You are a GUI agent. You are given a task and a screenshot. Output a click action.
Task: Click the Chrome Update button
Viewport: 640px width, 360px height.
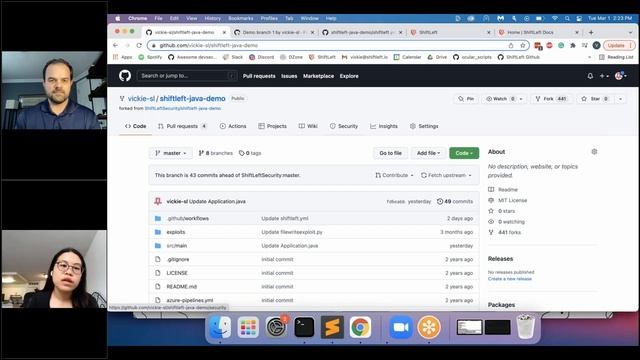[x=619, y=45]
